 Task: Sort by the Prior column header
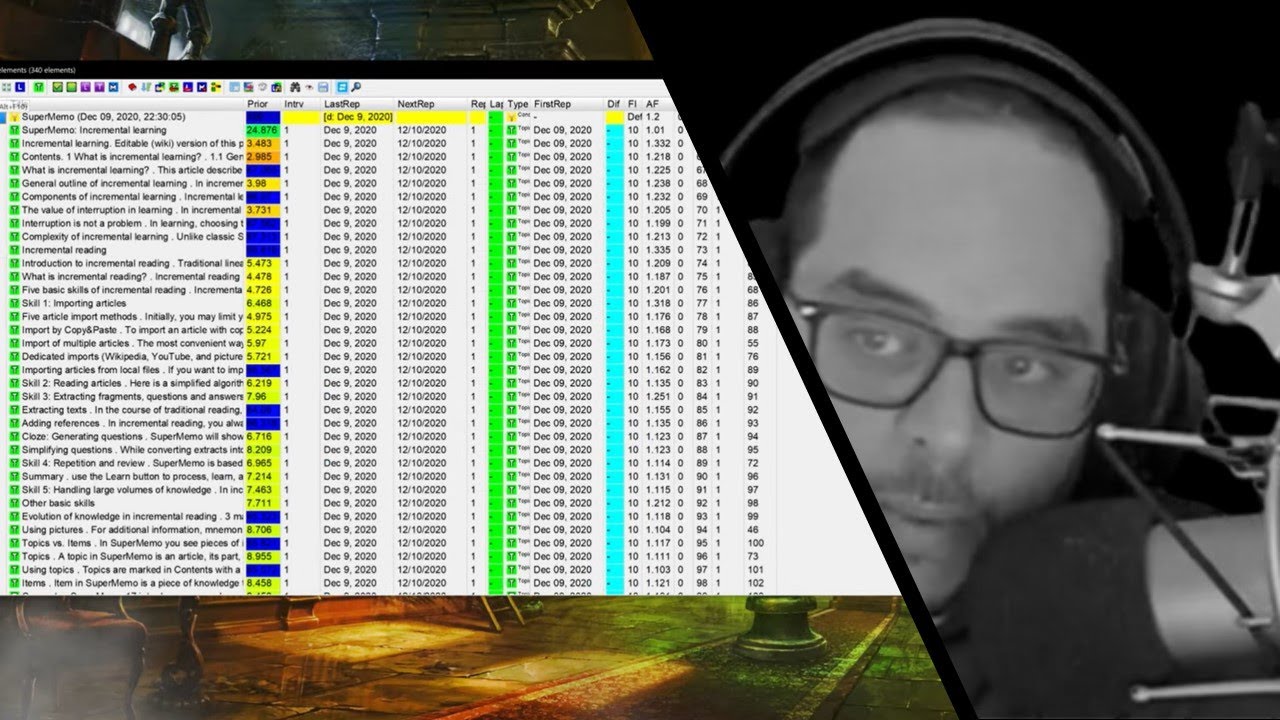click(x=263, y=104)
